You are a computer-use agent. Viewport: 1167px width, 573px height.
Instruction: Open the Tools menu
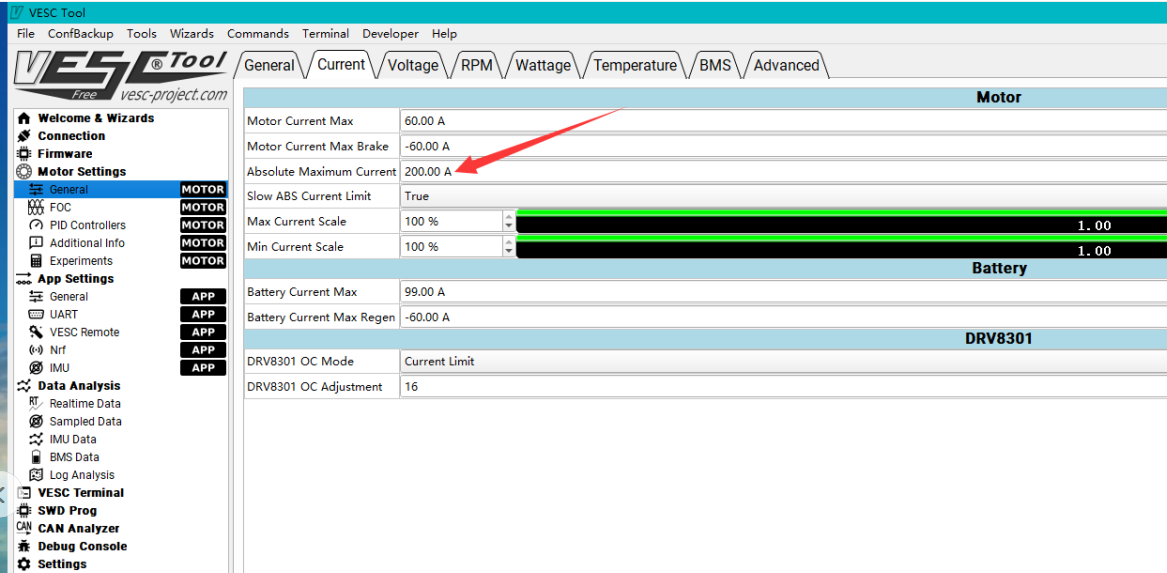pyautogui.click(x=141, y=34)
